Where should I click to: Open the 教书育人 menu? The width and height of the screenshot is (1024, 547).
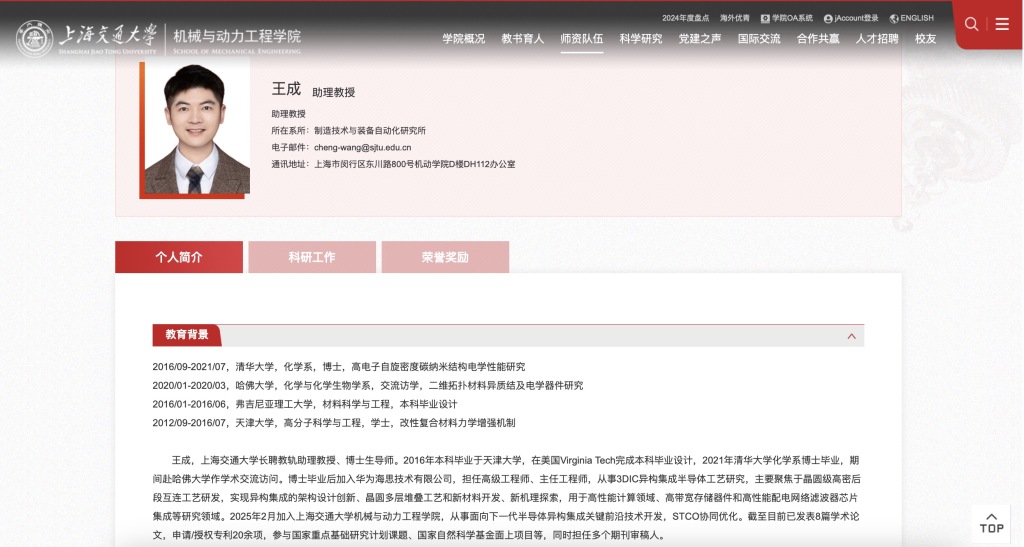(523, 39)
